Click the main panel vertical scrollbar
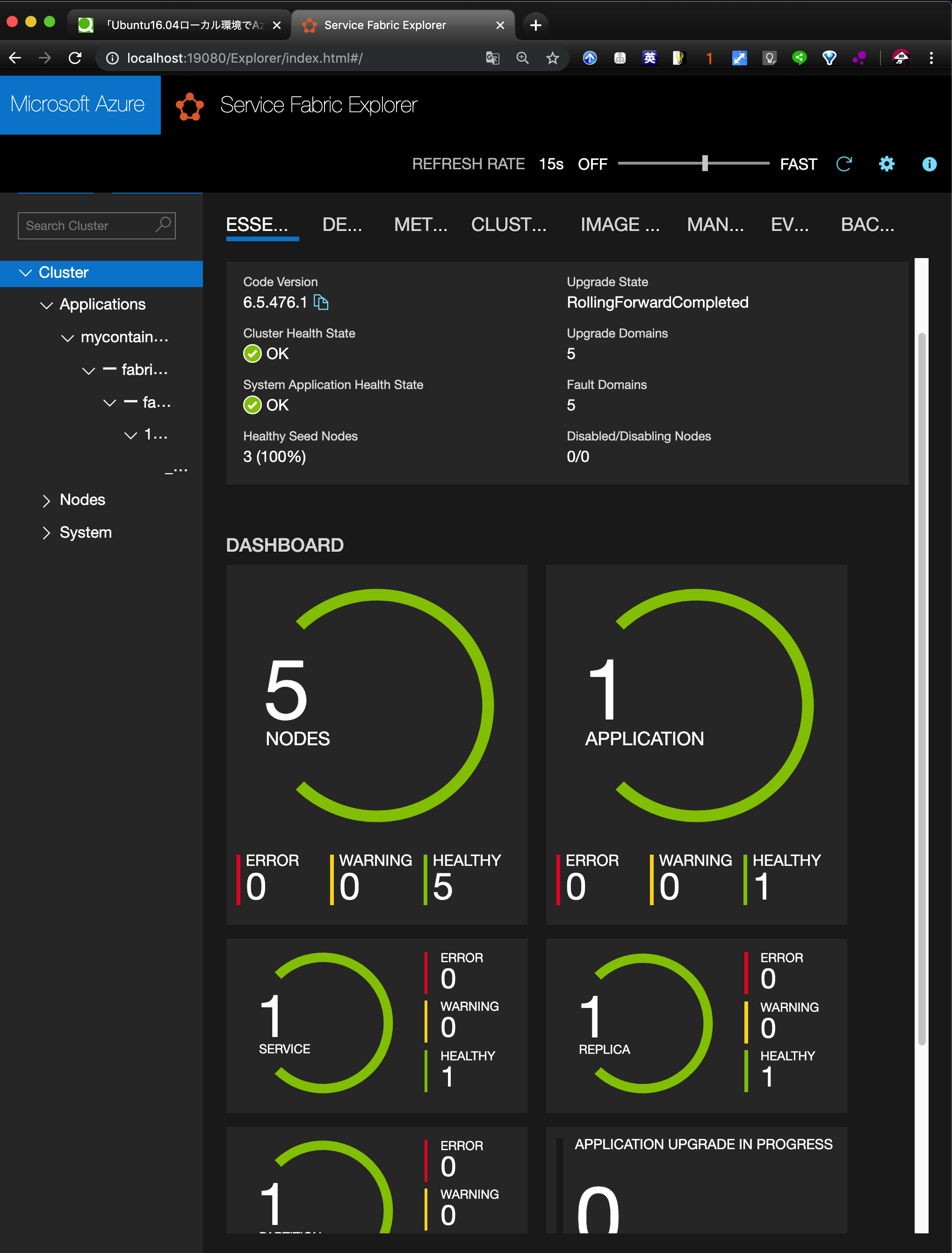Image resolution: width=952 pixels, height=1253 pixels. (922, 688)
